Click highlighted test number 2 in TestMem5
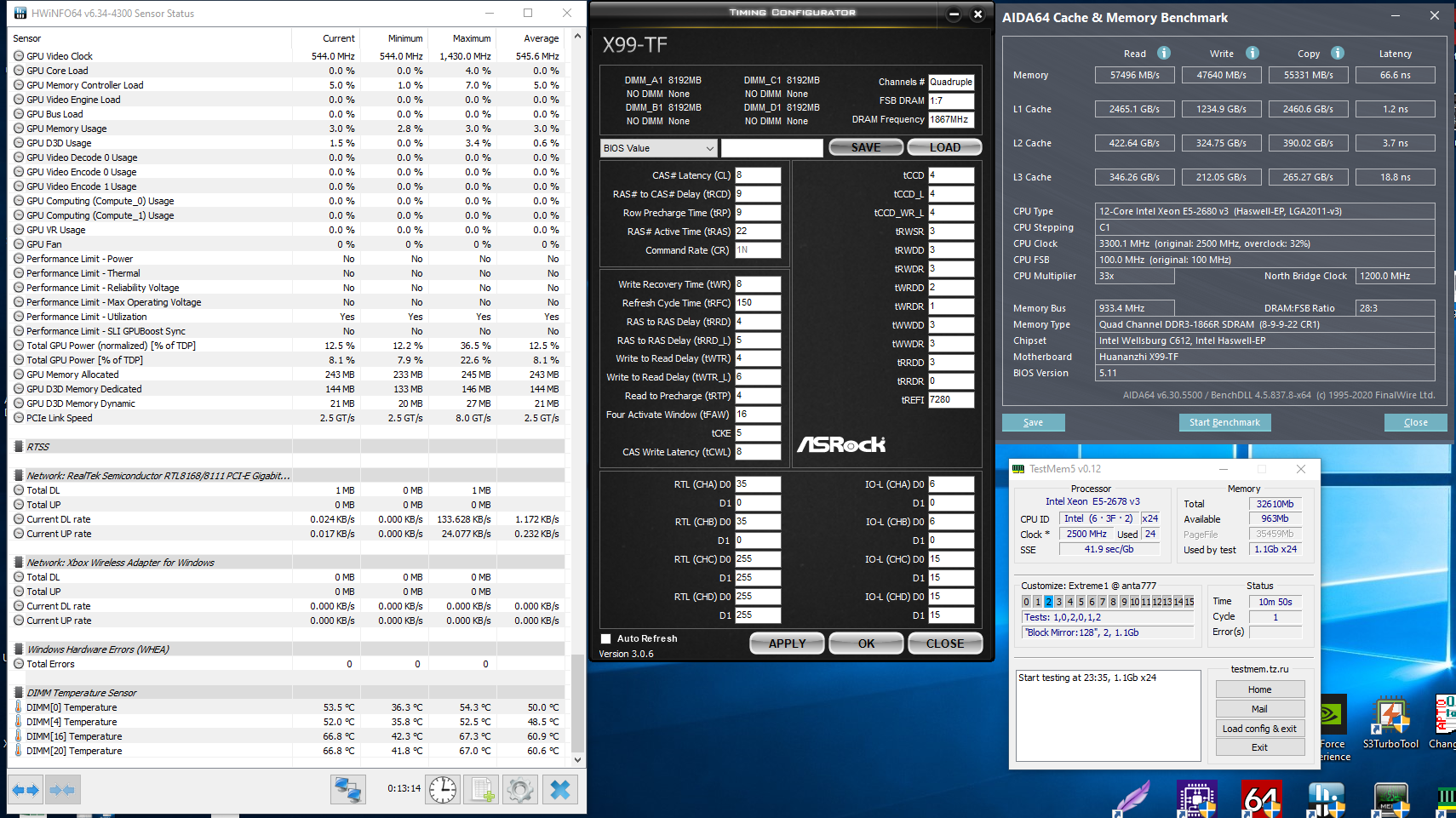 click(1049, 602)
